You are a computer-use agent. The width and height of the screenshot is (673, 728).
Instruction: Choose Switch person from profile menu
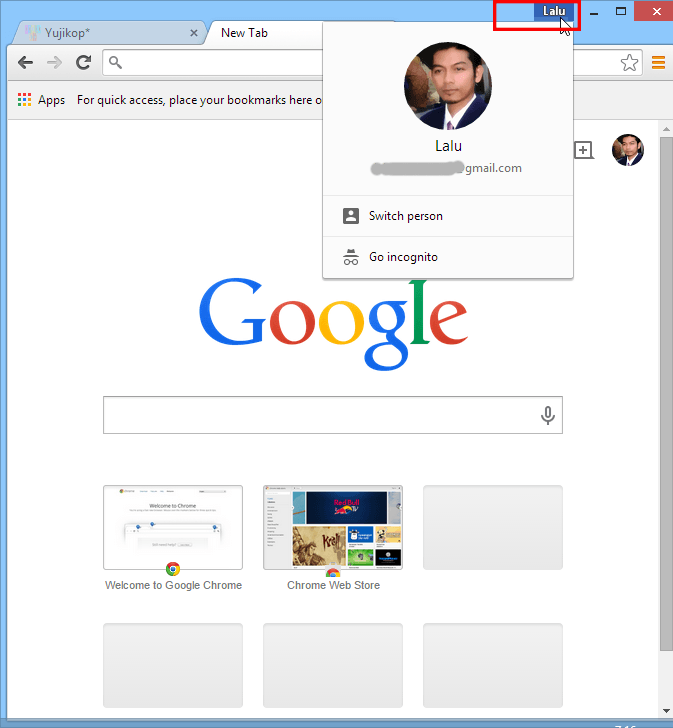tap(448, 216)
